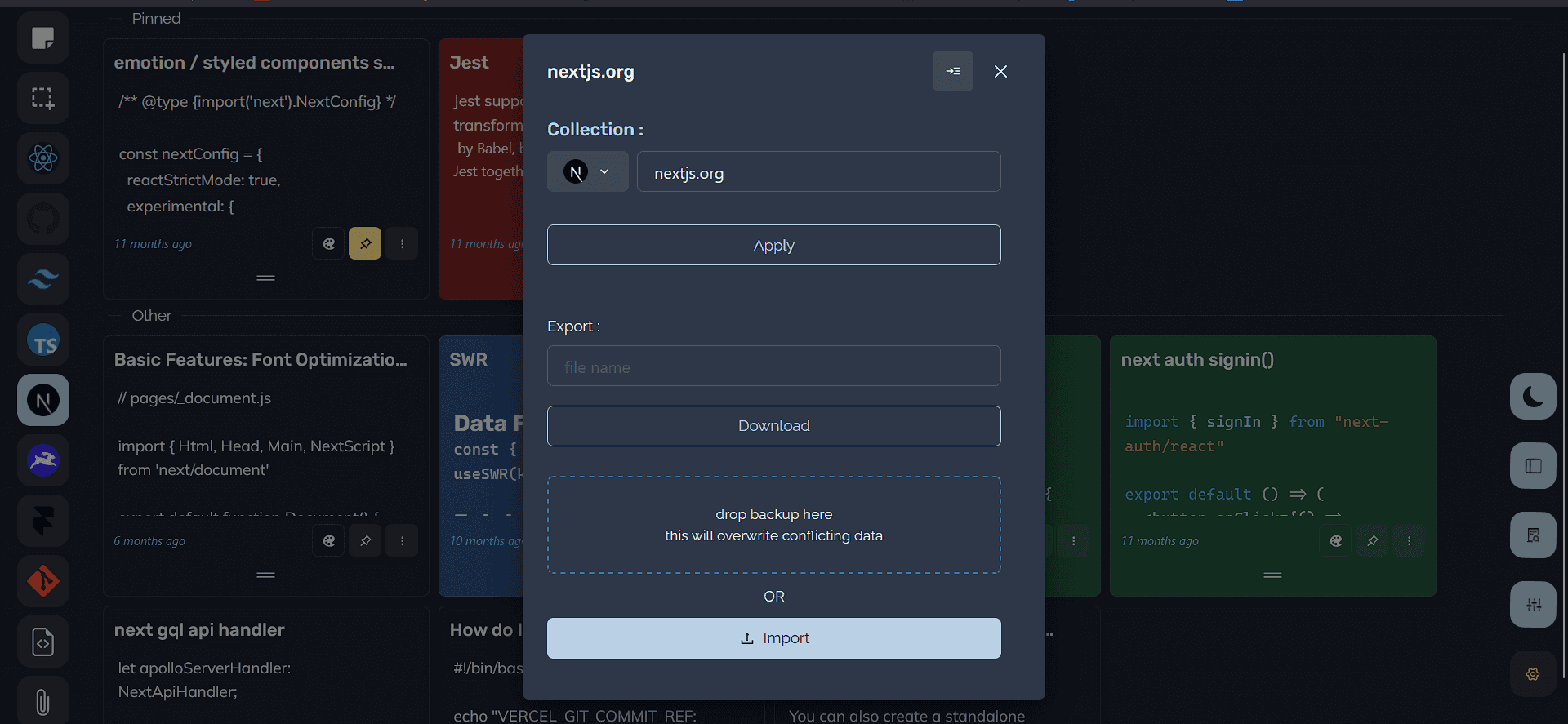This screenshot has width=1568, height=724.
Task: Edit the collection name field nextjs.org
Action: [x=819, y=171]
